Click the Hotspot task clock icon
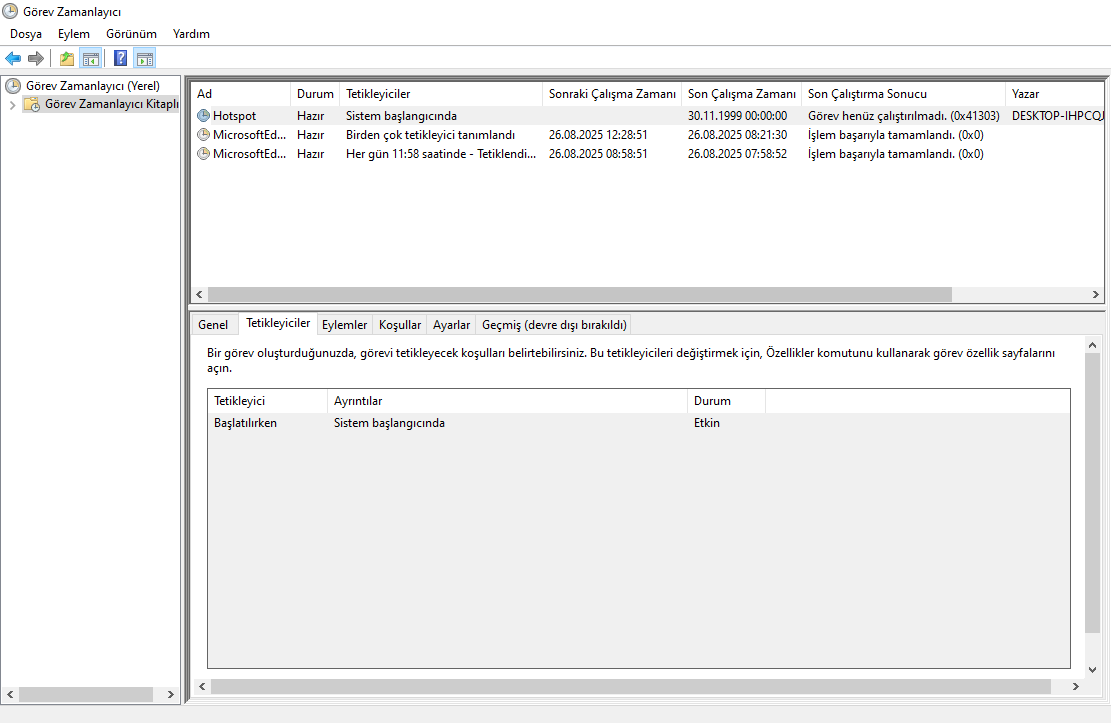This screenshot has width=1111, height=723. point(203,116)
